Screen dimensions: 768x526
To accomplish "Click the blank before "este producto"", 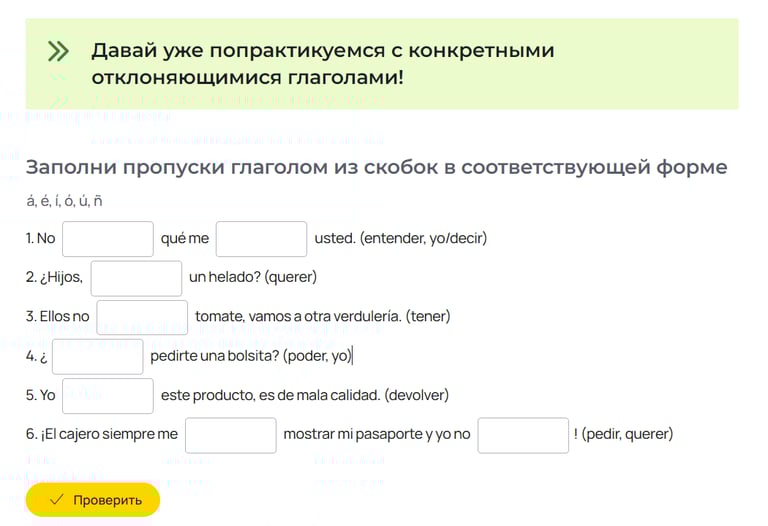I will coord(108,395).
